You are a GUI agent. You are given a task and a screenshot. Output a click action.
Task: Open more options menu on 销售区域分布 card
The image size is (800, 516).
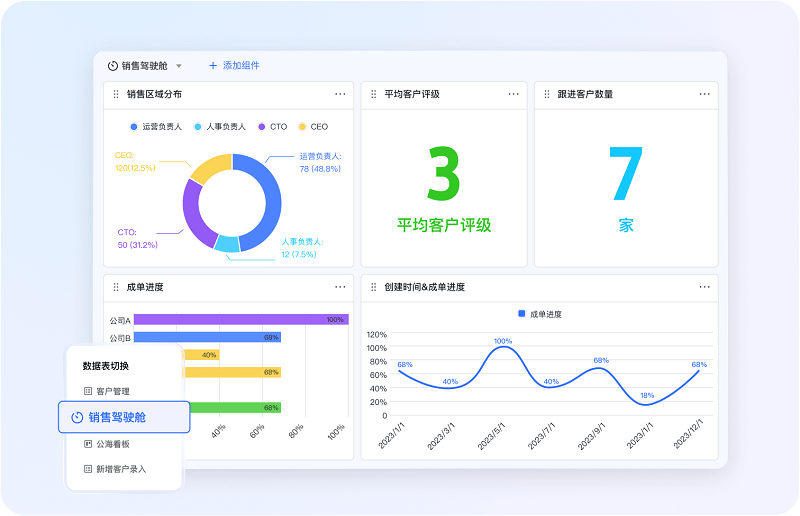pos(340,94)
